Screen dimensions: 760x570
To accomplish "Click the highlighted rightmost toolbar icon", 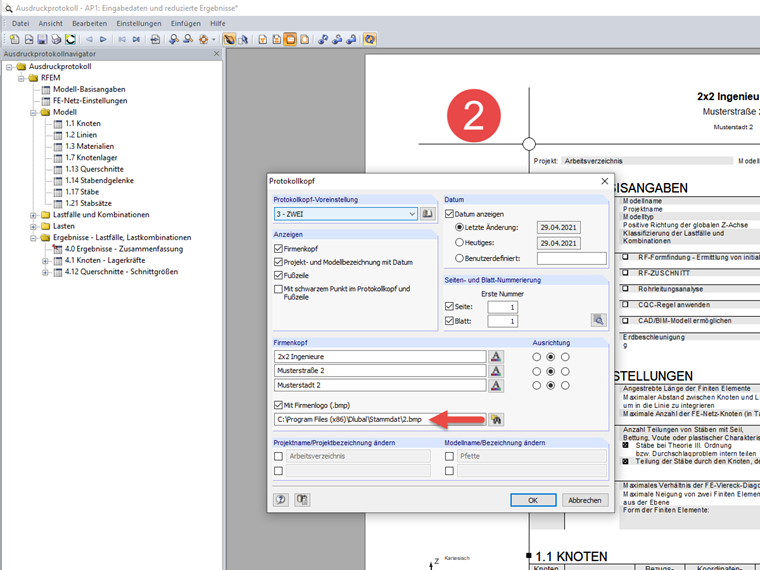I will (x=369, y=39).
